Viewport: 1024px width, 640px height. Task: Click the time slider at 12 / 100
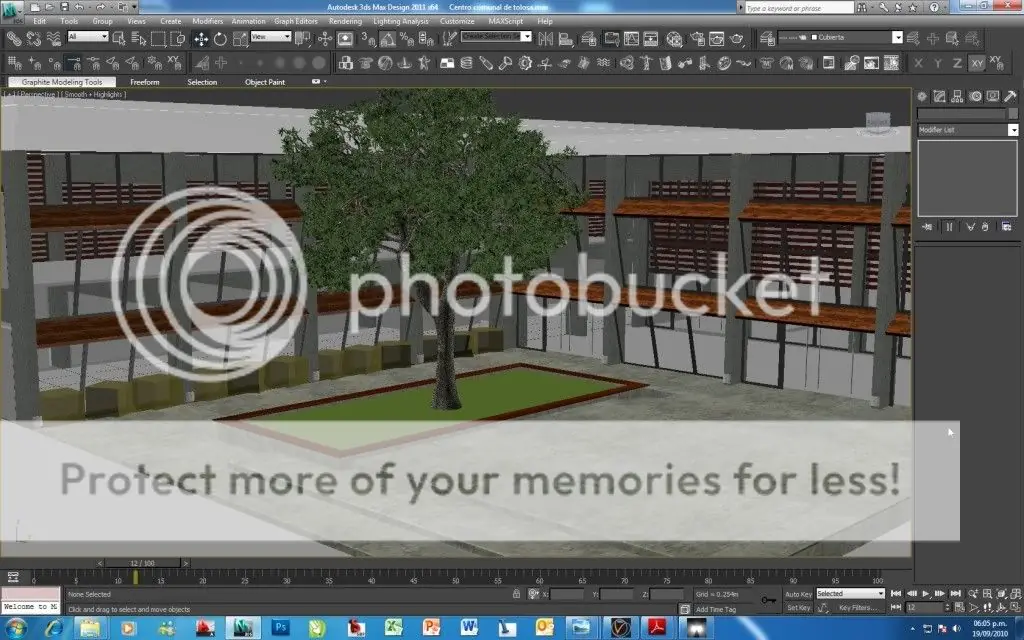click(x=143, y=563)
